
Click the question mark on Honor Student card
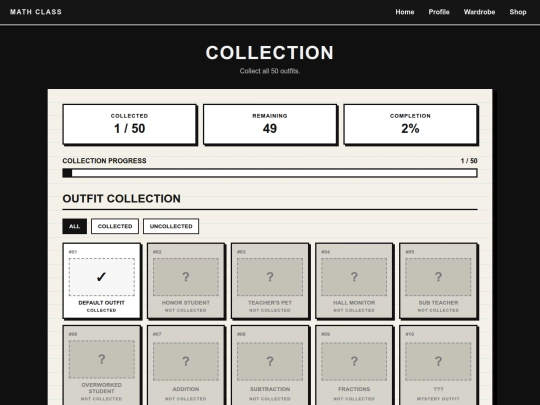click(186, 277)
